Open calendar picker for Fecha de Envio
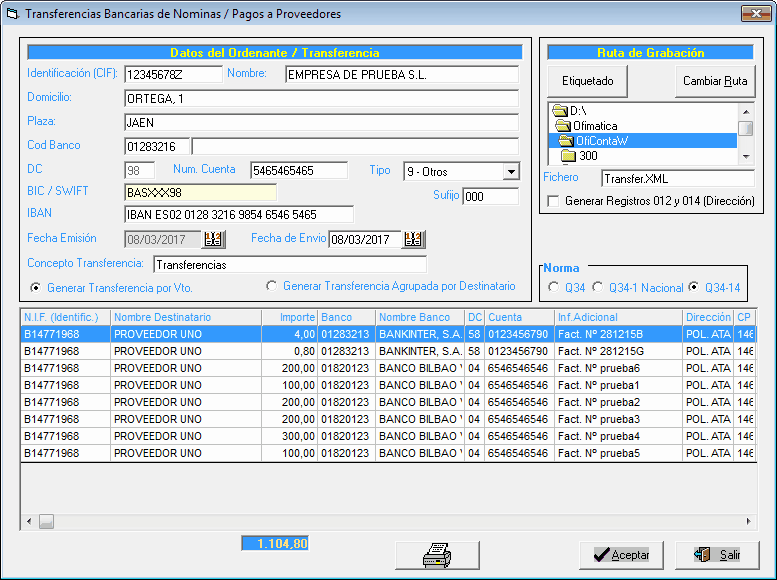The width and height of the screenshot is (777, 580). 414,239
